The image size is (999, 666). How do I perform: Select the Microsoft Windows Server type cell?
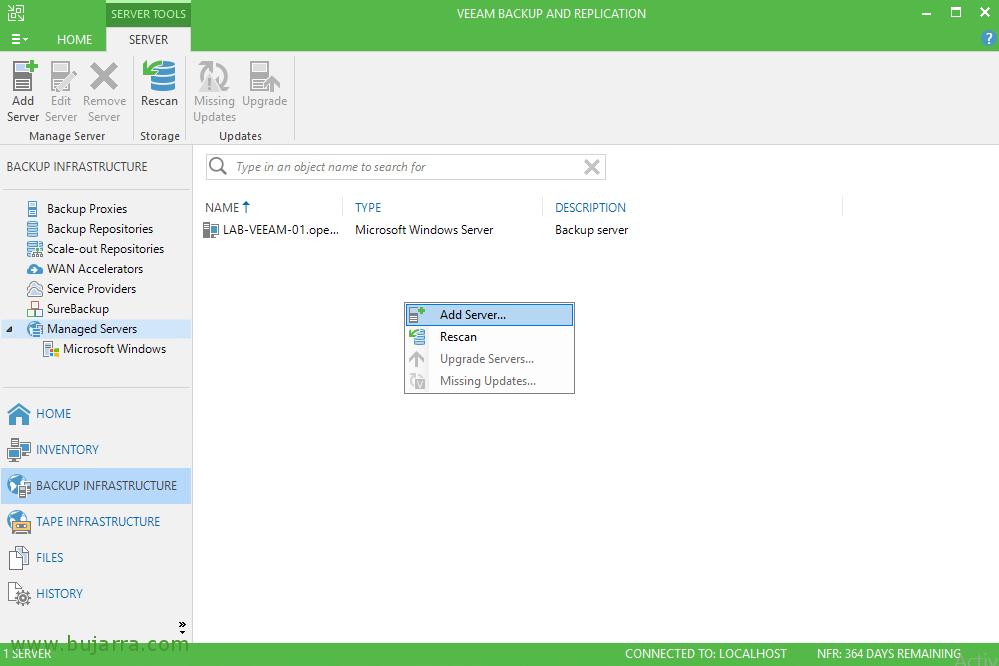point(424,230)
